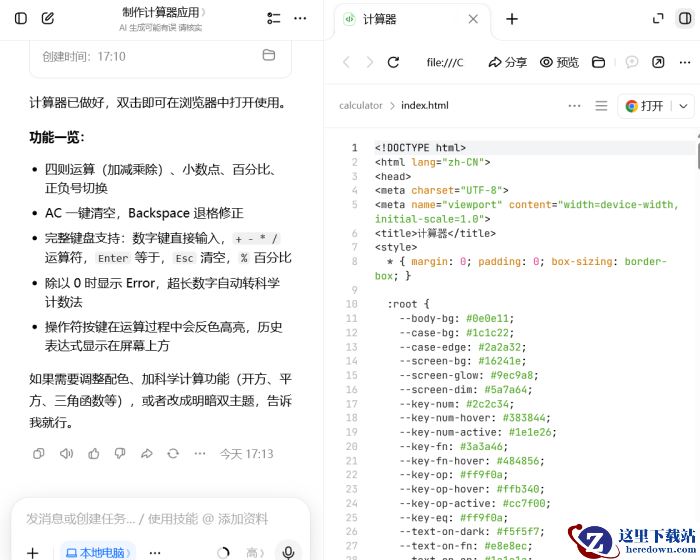
Task: Open the task list icon in the chat header
Action: pyautogui.click(x=273, y=18)
